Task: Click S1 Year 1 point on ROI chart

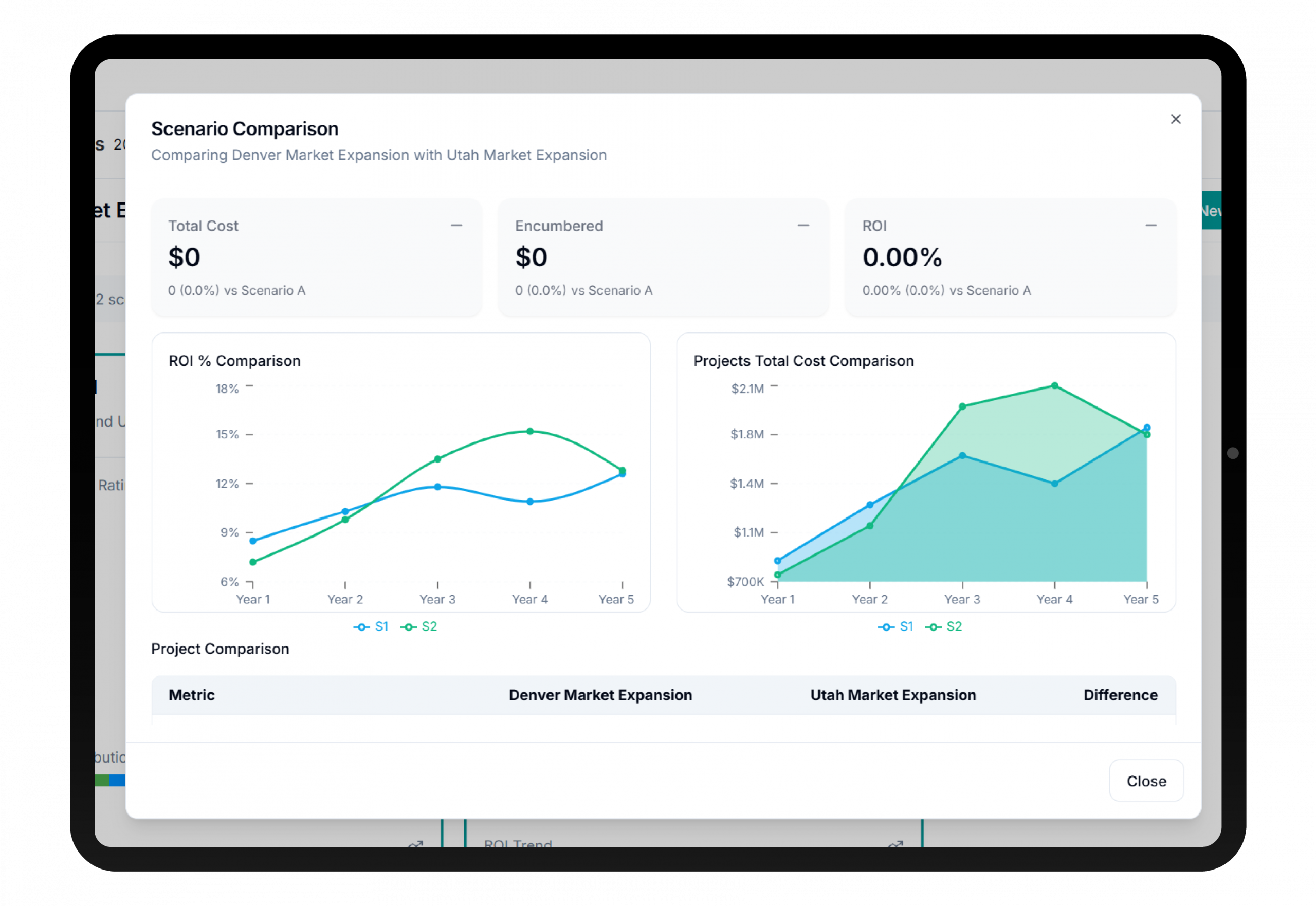Action: point(252,541)
